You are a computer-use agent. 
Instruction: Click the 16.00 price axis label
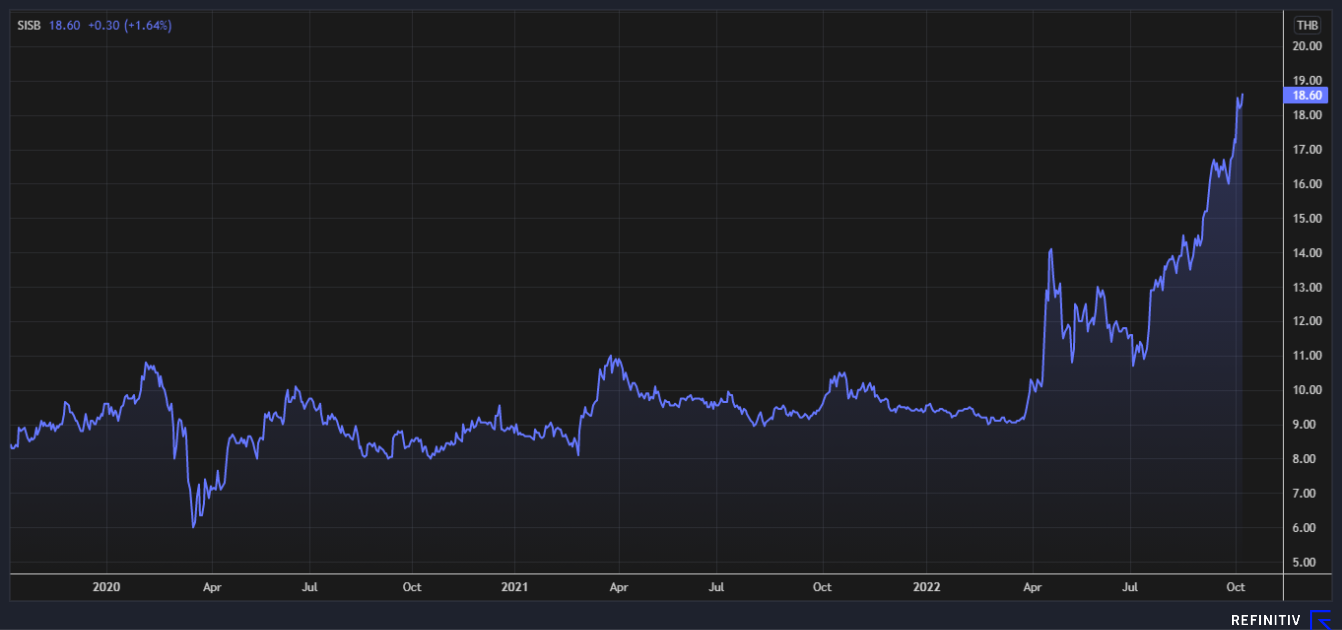coord(1308,184)
